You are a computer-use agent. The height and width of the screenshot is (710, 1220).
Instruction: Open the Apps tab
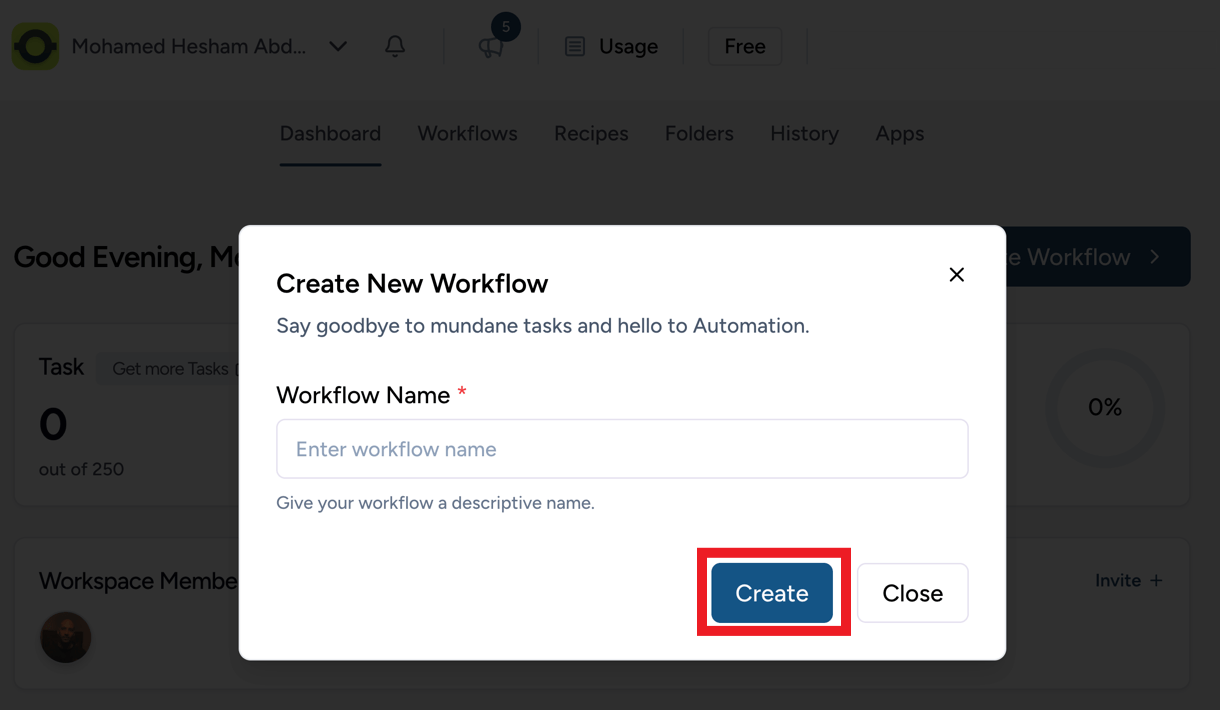[900, 133]
